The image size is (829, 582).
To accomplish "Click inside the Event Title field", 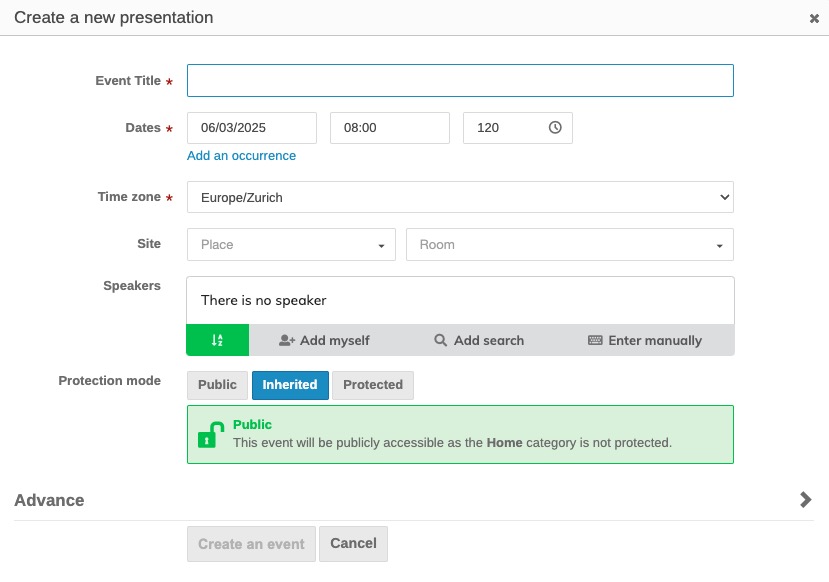I will coord(460,80).
